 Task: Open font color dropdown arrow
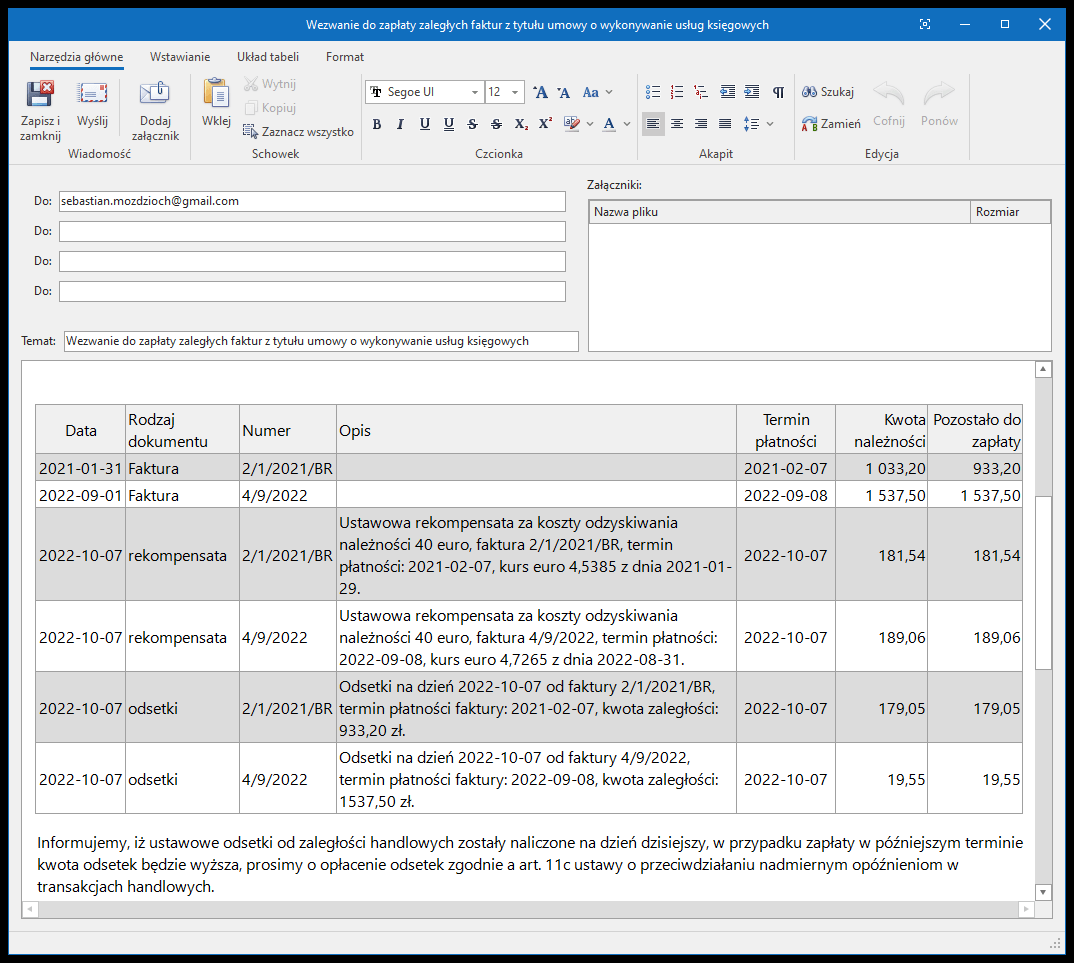pyautogui.click(x=626, y=124)
